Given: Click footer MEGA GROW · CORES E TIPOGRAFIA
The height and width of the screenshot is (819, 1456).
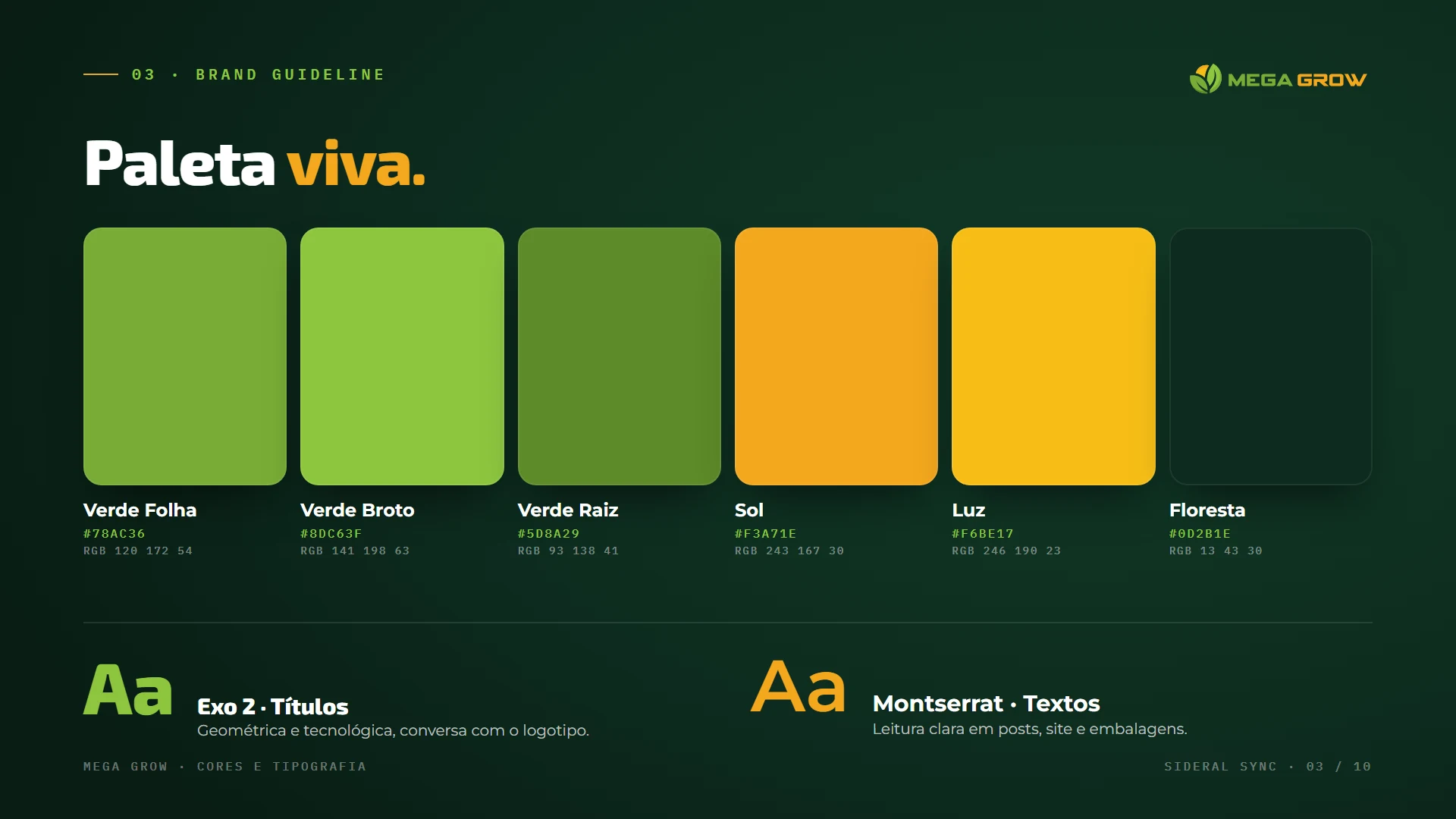Looking at the screenshot, I should click(x=224, y=767).
